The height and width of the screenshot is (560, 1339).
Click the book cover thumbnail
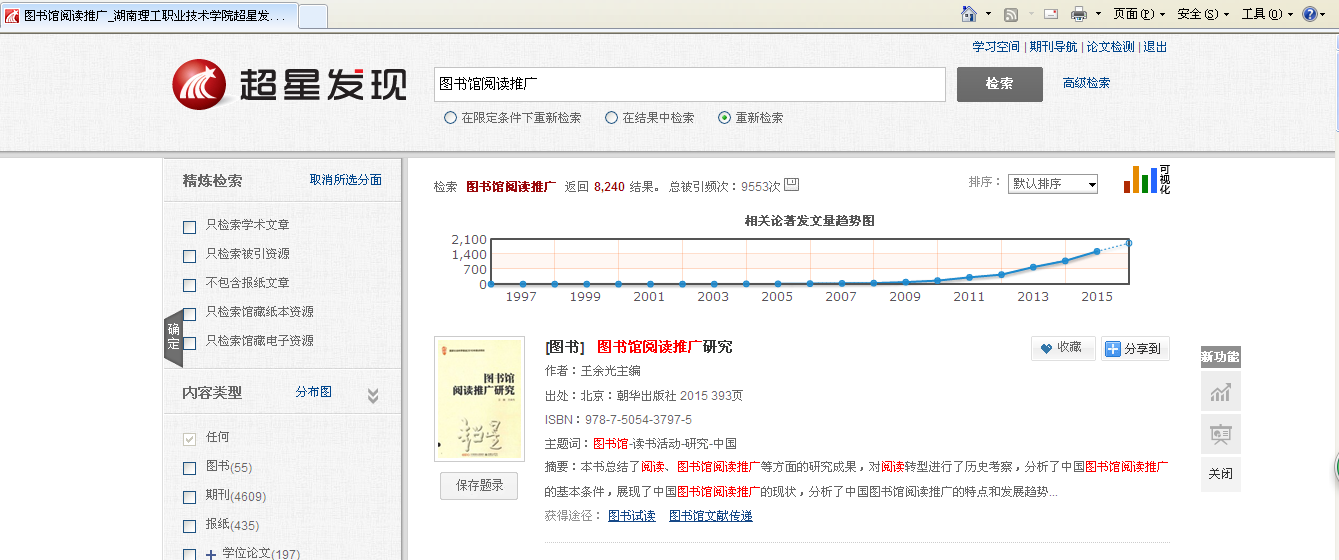click(x=479, y=398)
